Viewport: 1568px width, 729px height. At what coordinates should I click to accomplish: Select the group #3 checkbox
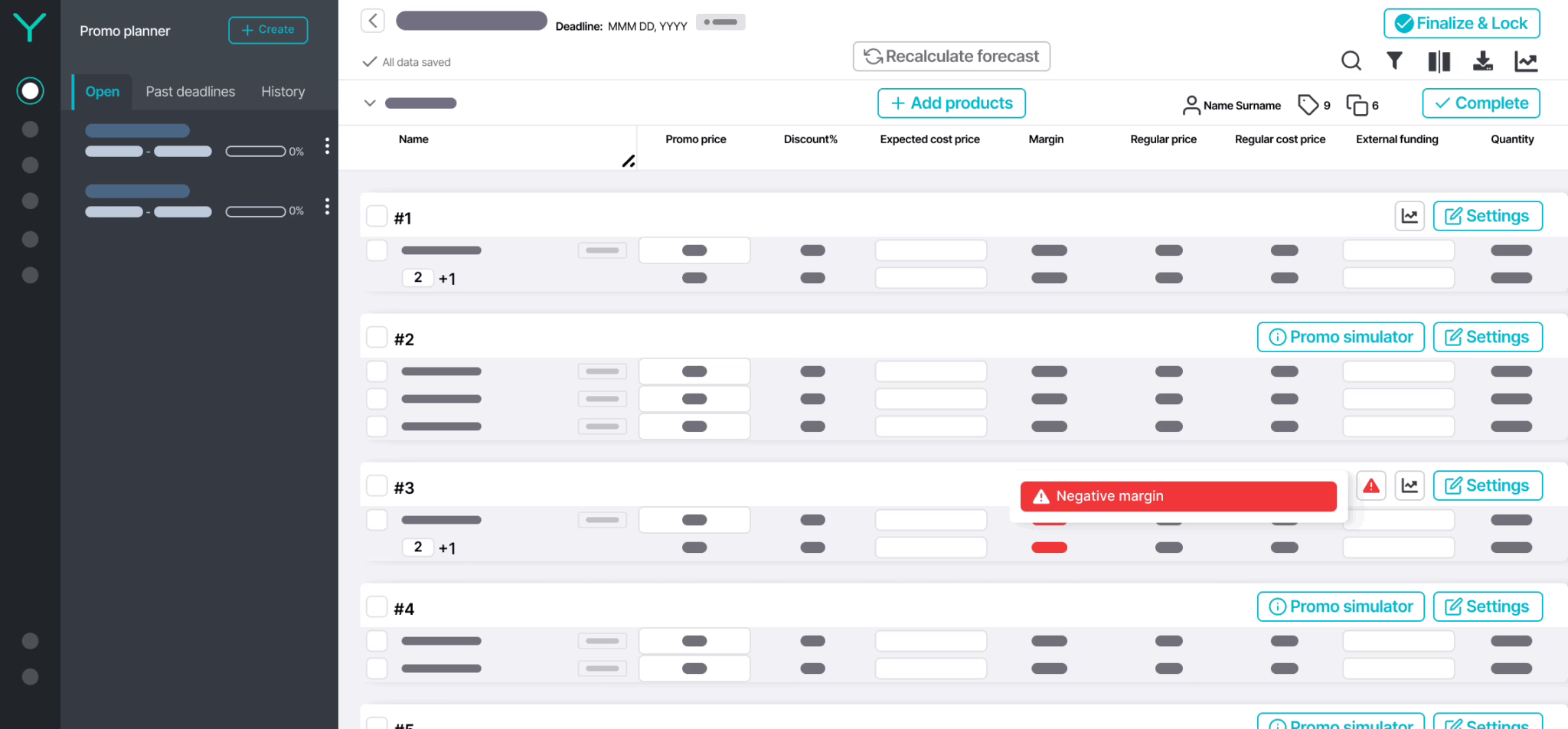377,486
